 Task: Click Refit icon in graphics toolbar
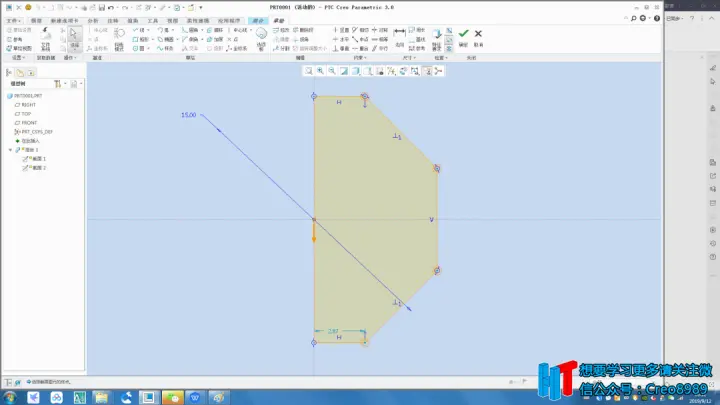pyautogui.click(x=308, y=71)
